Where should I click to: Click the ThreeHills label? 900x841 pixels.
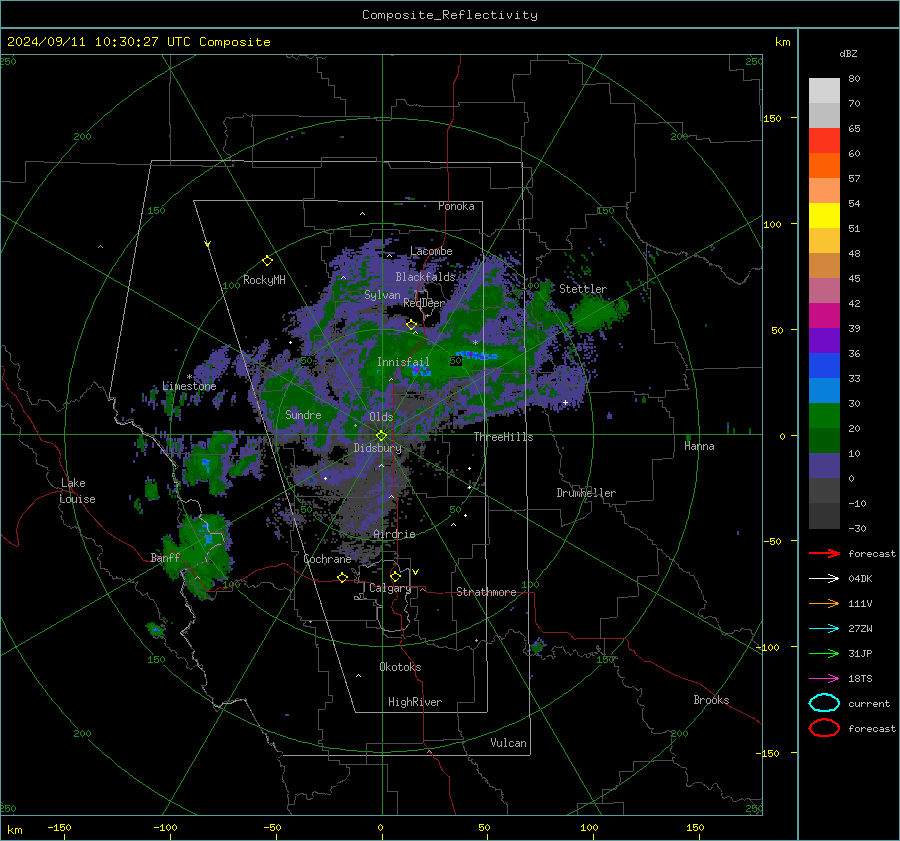[503, 437]
